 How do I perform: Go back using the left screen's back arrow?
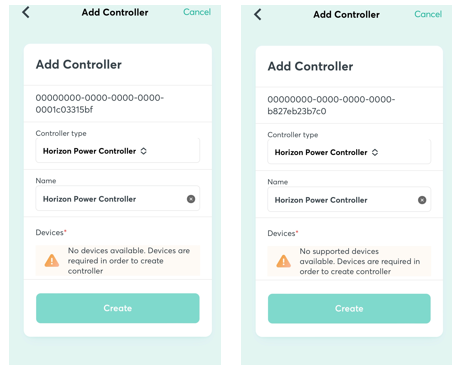pyautogui.click(x=26, y=13)
